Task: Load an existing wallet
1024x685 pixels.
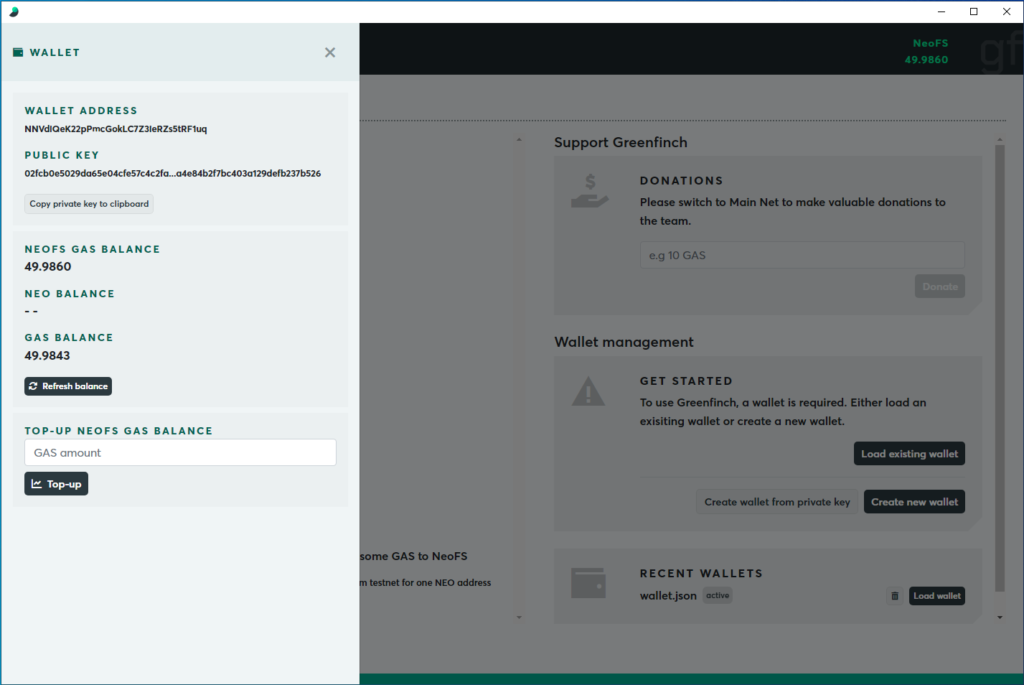Action: coord(909,454)
